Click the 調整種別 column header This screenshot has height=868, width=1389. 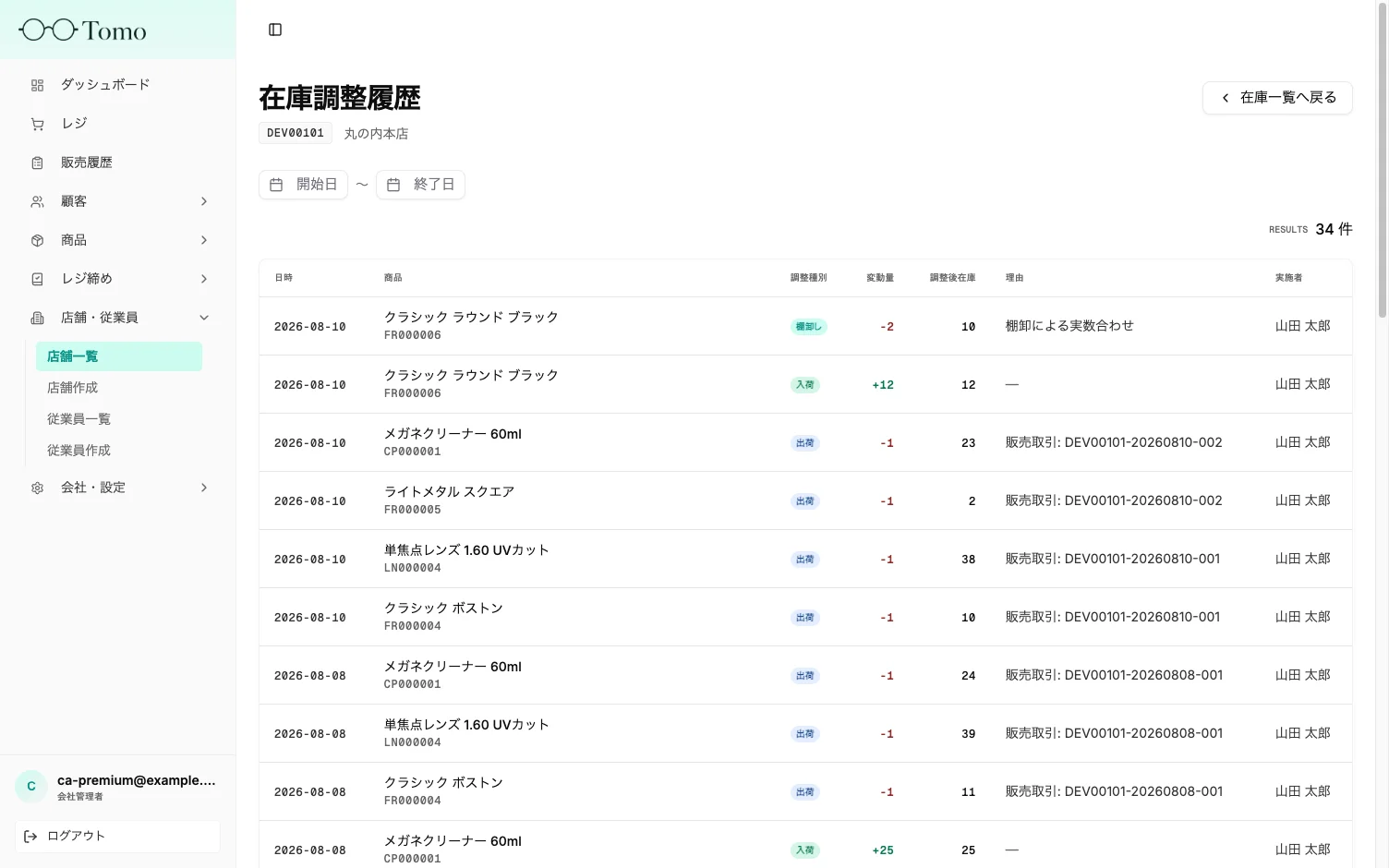(809, 278)
